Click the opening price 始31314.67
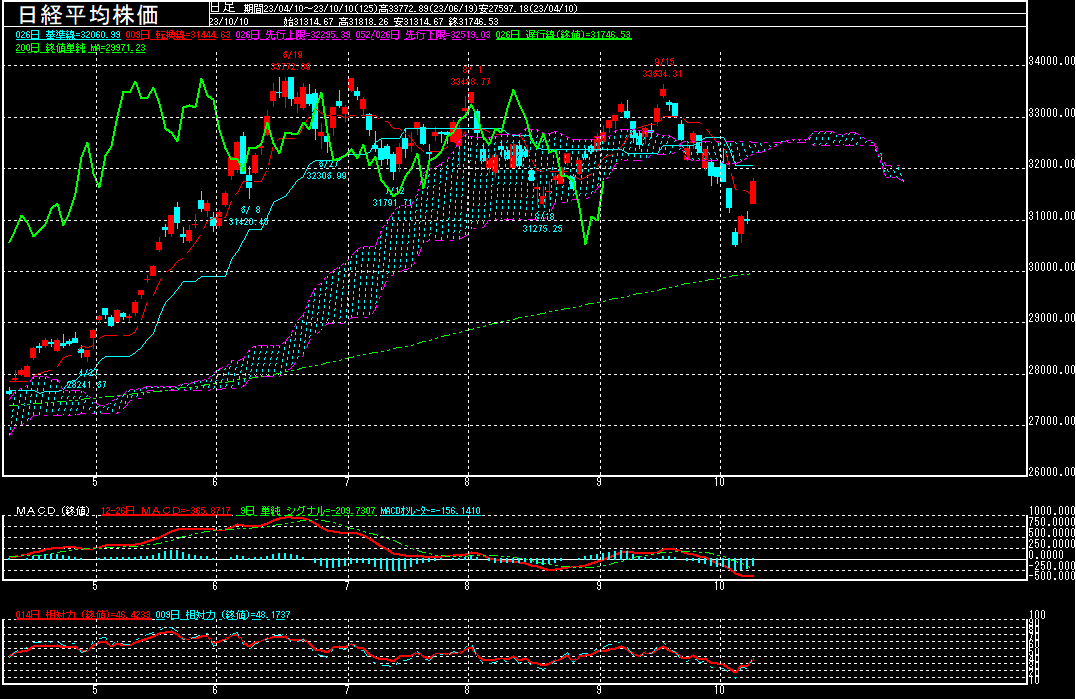 tap(308, 21)
